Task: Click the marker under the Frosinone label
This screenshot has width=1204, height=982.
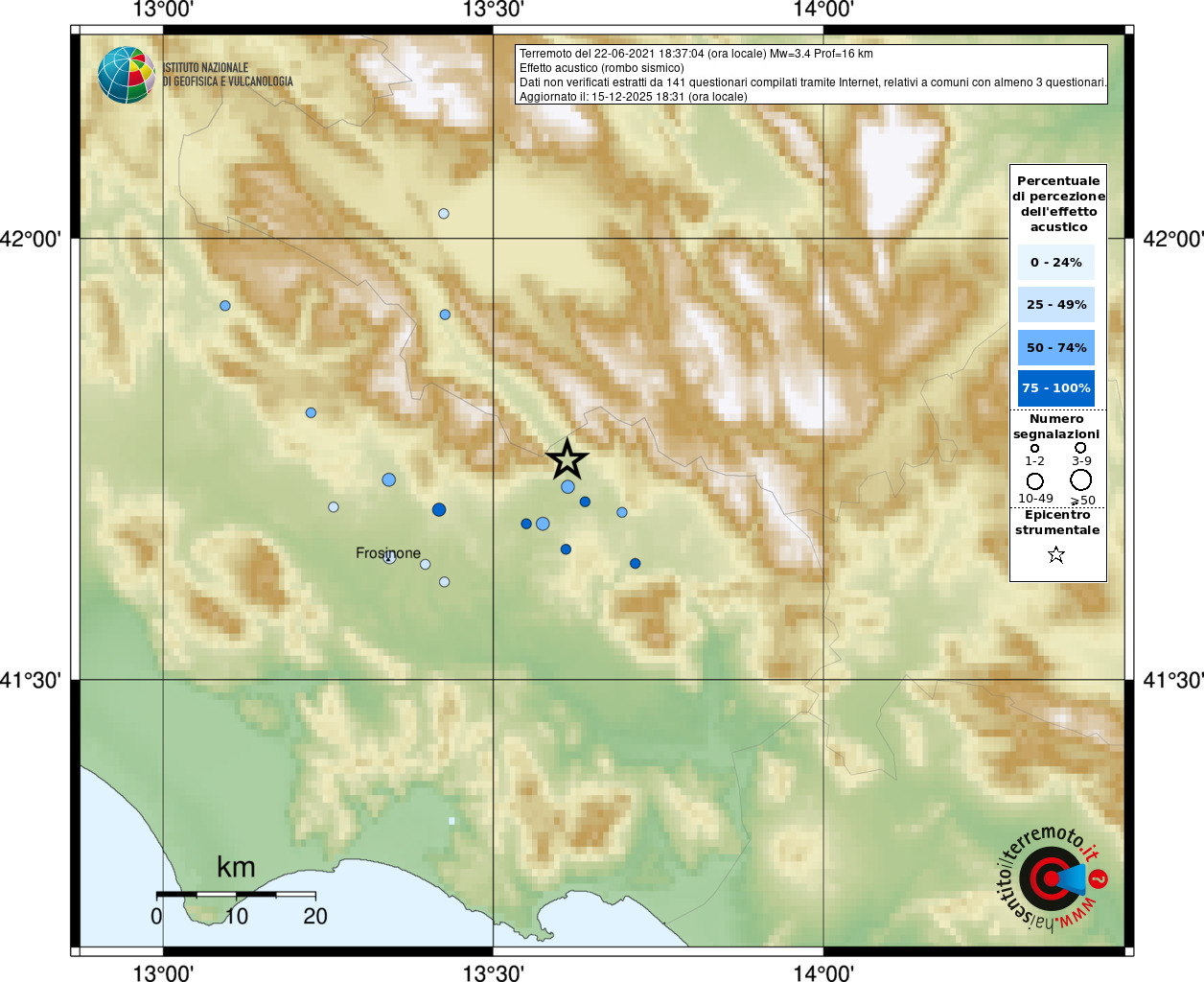Action: 389,557
